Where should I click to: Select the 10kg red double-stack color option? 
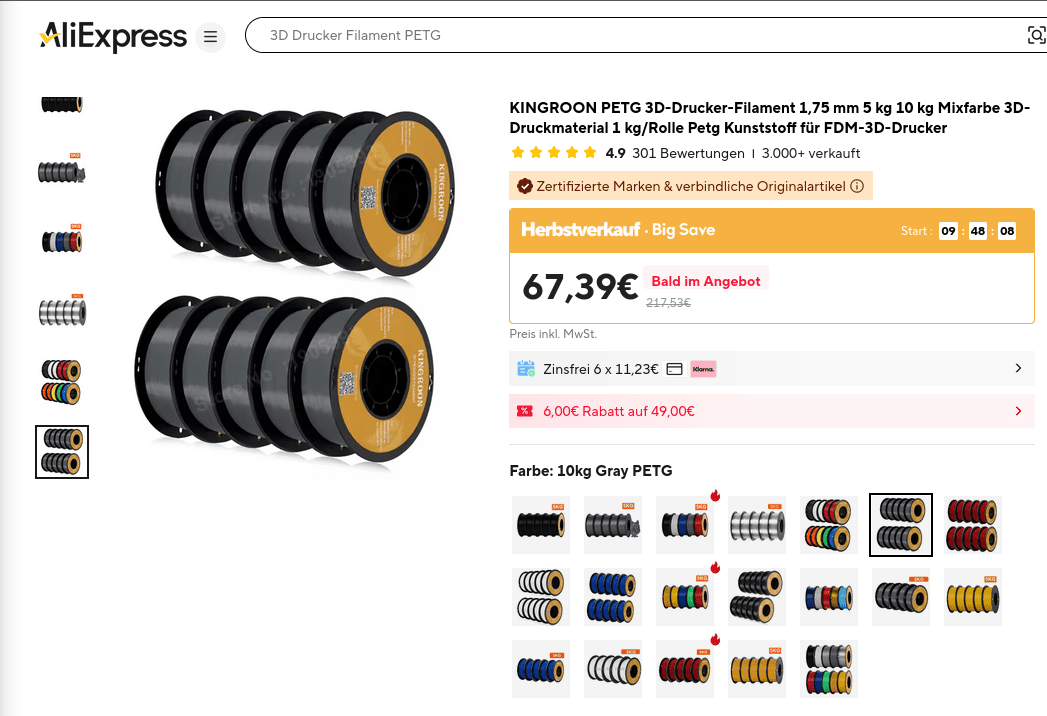point(973,525)
